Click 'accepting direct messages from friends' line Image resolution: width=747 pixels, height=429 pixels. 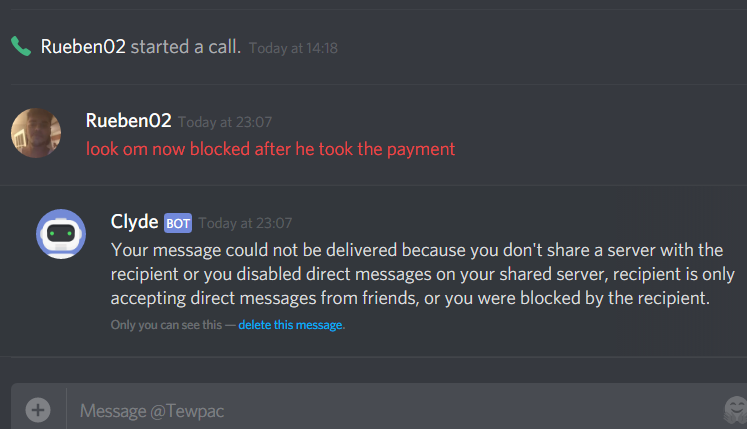[x=410, y=298]
